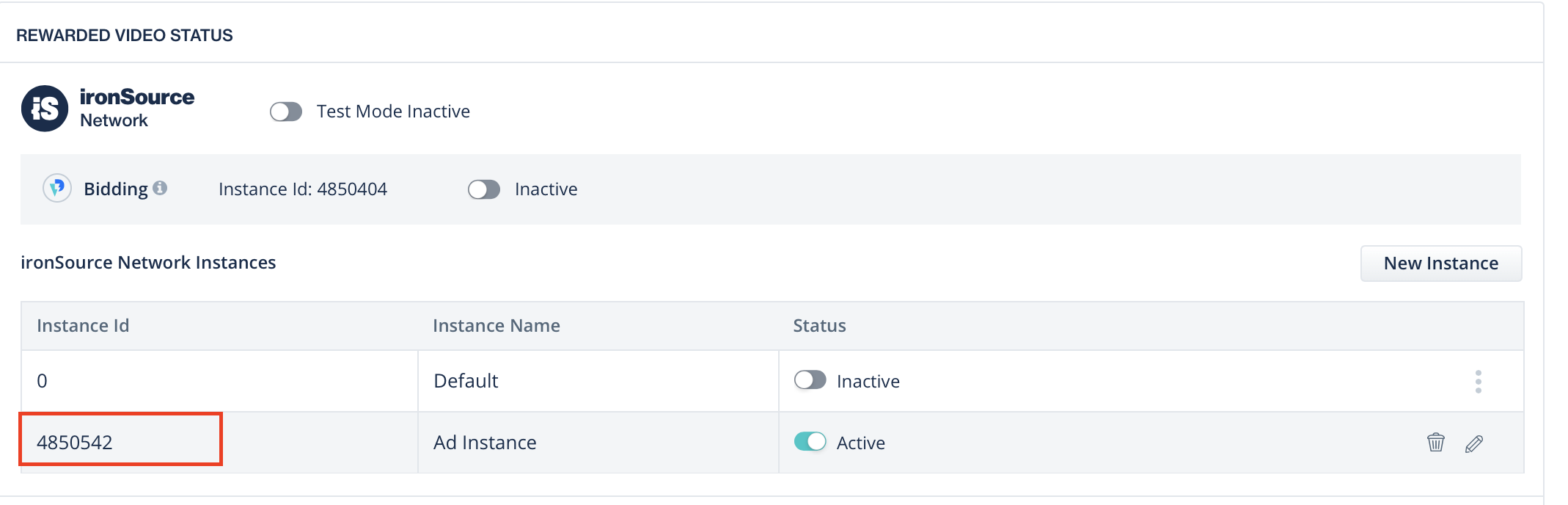Click the New Instance button

click(x=1440, y=264)
